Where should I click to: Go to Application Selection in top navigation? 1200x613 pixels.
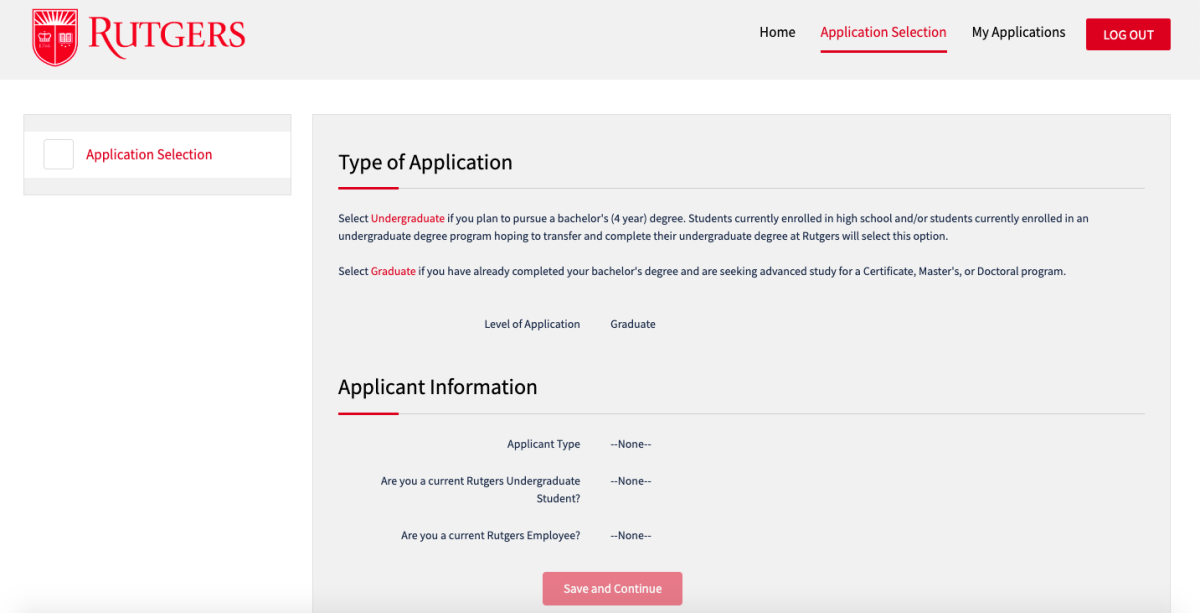(x=883, y=32)
